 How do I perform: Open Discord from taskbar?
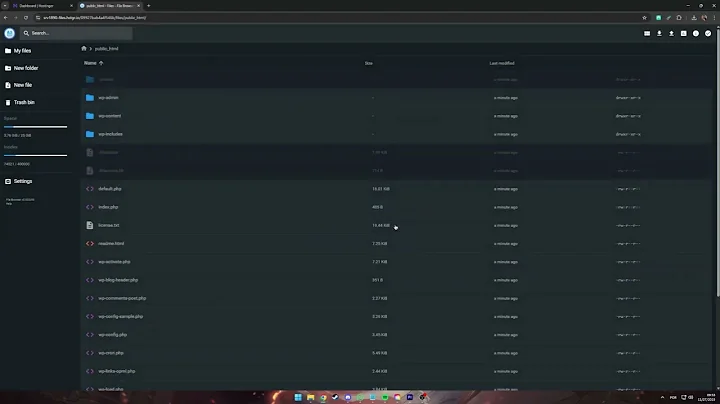[348, 397]
